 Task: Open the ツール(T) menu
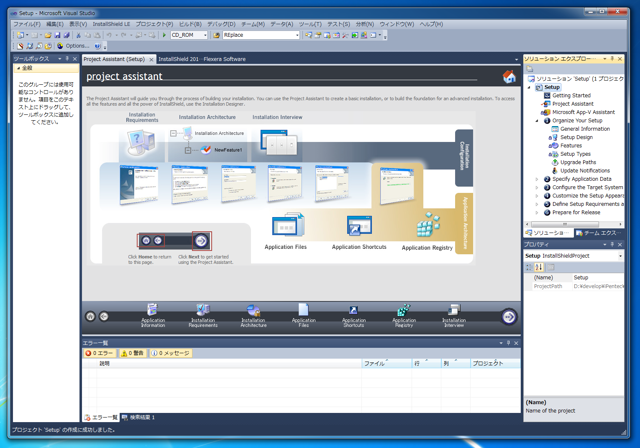(310, 24)
